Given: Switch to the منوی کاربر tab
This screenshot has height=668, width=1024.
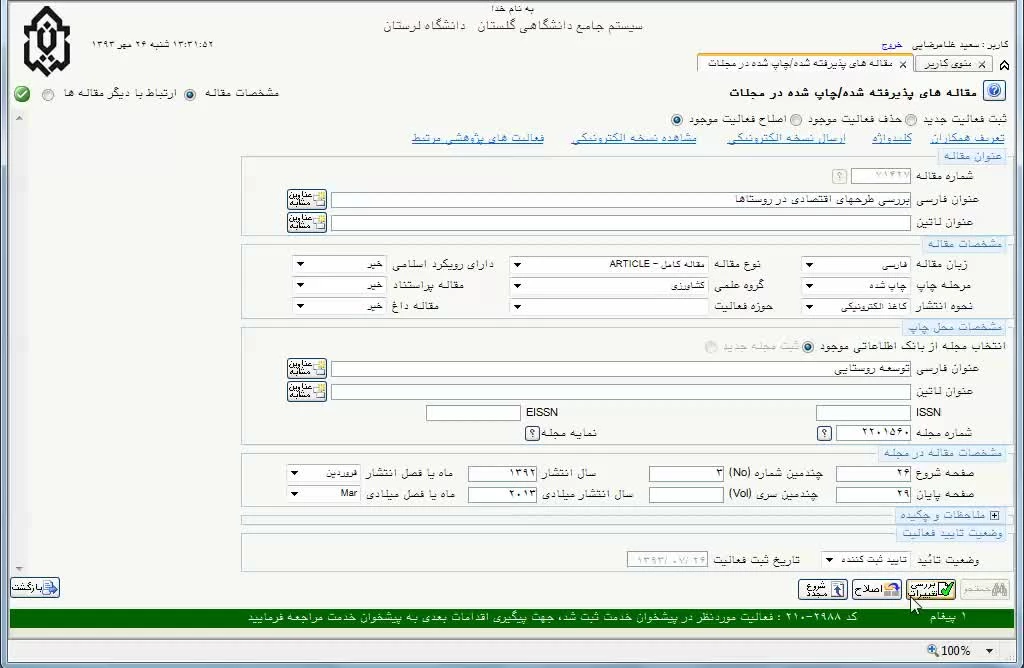Looking at the screenshot, I should point(947,64).
